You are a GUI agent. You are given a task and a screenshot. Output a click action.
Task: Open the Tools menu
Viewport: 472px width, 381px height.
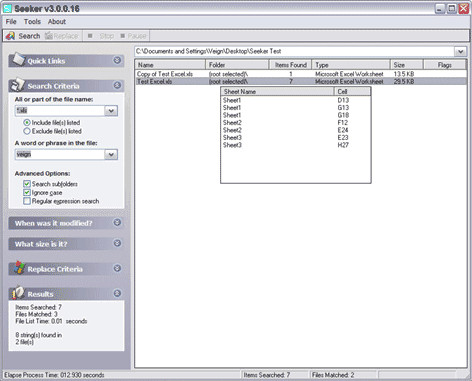click(x=32, y=22)
